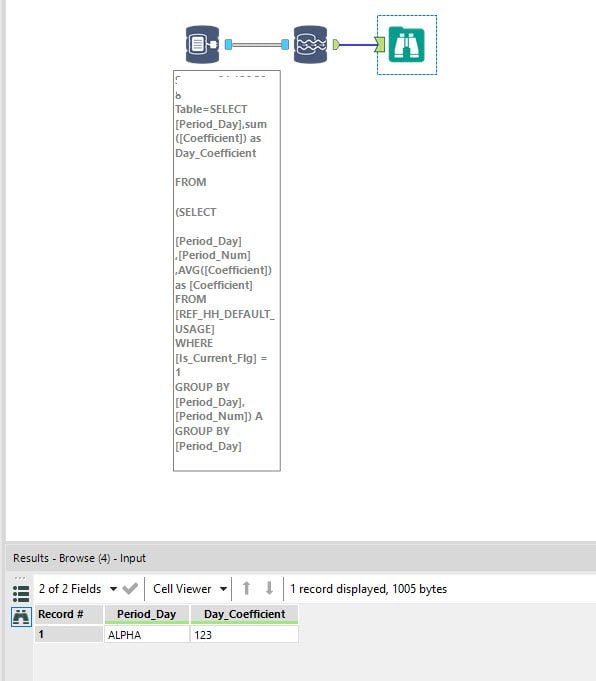Open the SQL query annotation box
Image resolution: width=596 pixels, height=681 pixels.
coord(227,271)
